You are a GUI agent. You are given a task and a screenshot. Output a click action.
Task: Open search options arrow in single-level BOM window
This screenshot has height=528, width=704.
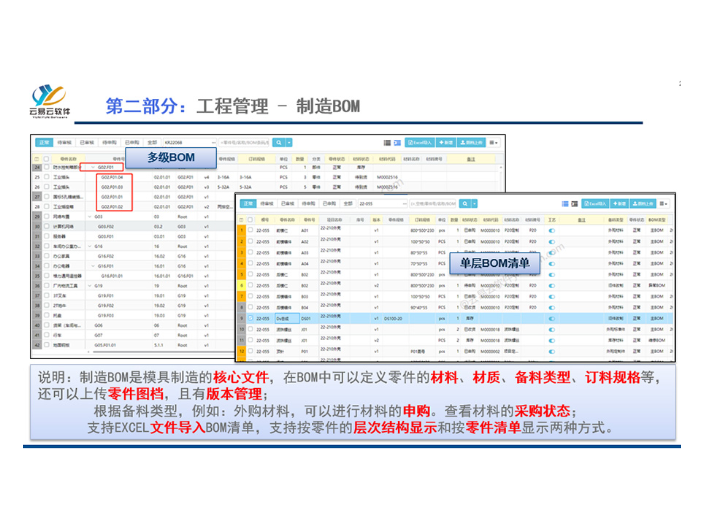(x=474, y=204)
